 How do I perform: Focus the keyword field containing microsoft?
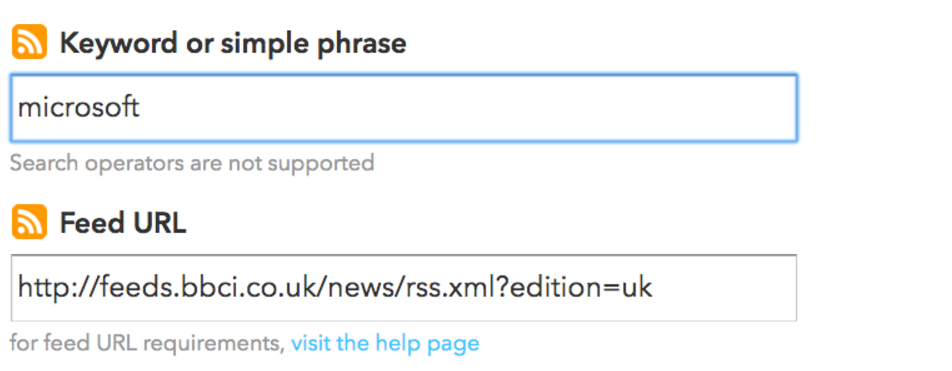click(x=404, y=108)
